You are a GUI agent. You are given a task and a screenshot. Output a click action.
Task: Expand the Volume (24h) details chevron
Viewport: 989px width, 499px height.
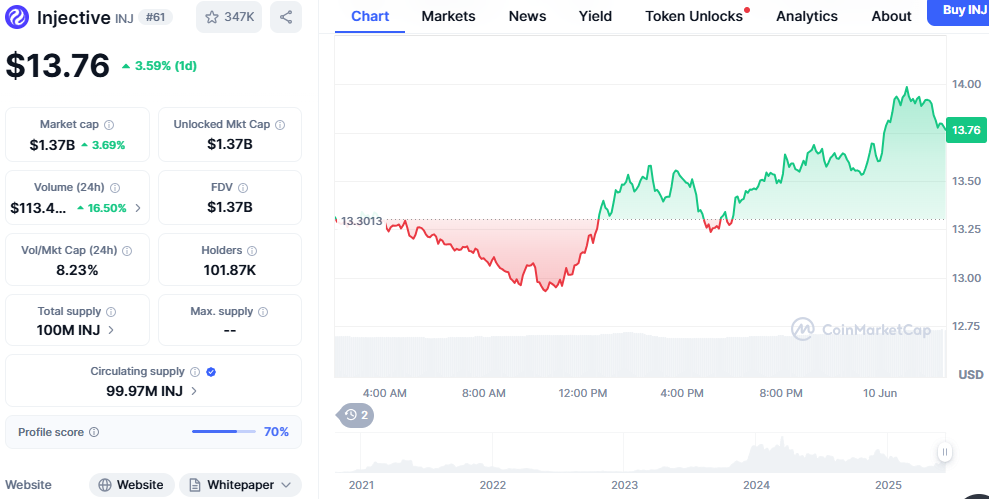(138, 208)
